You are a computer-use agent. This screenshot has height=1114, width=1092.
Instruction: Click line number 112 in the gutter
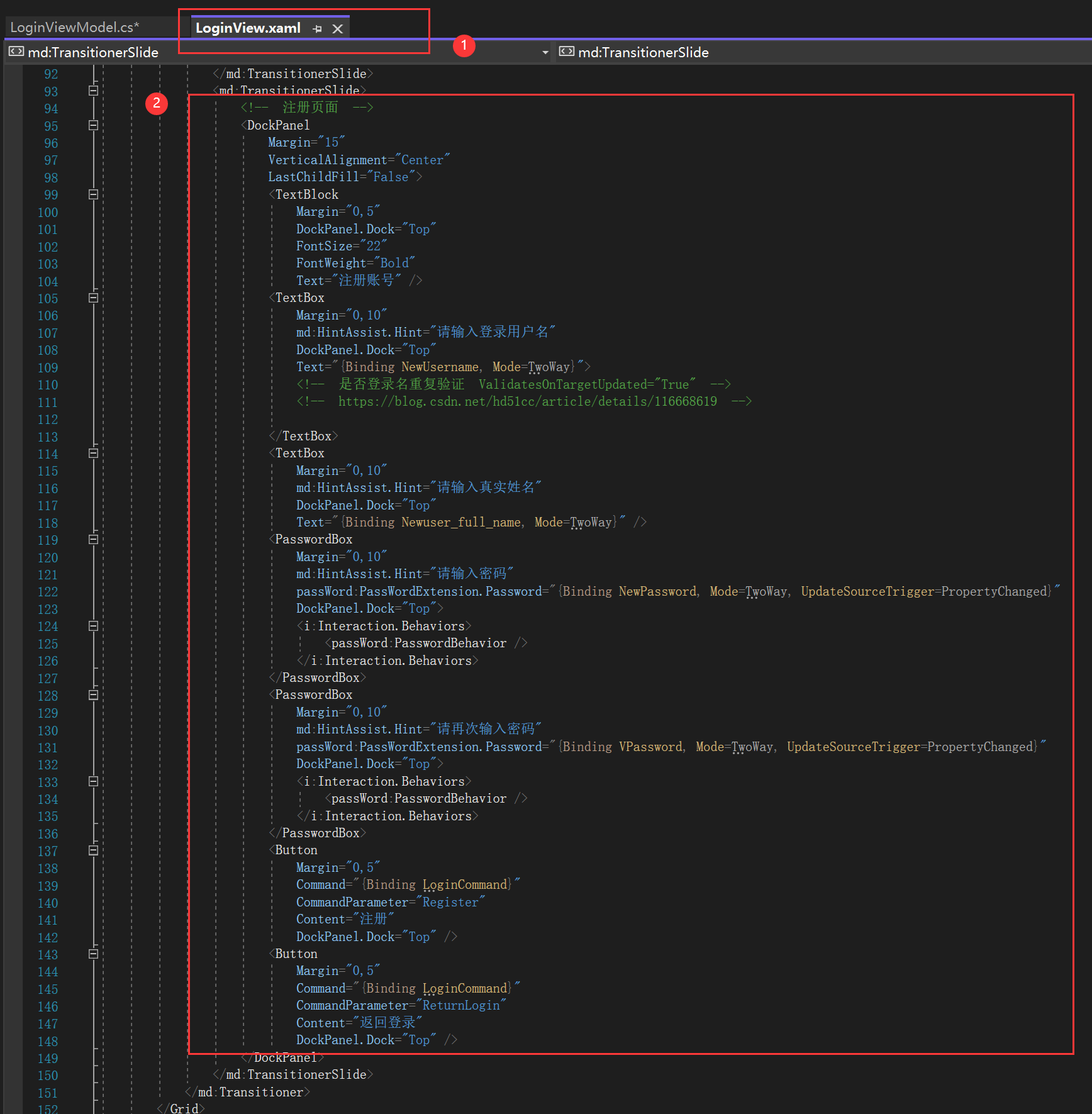48,420
